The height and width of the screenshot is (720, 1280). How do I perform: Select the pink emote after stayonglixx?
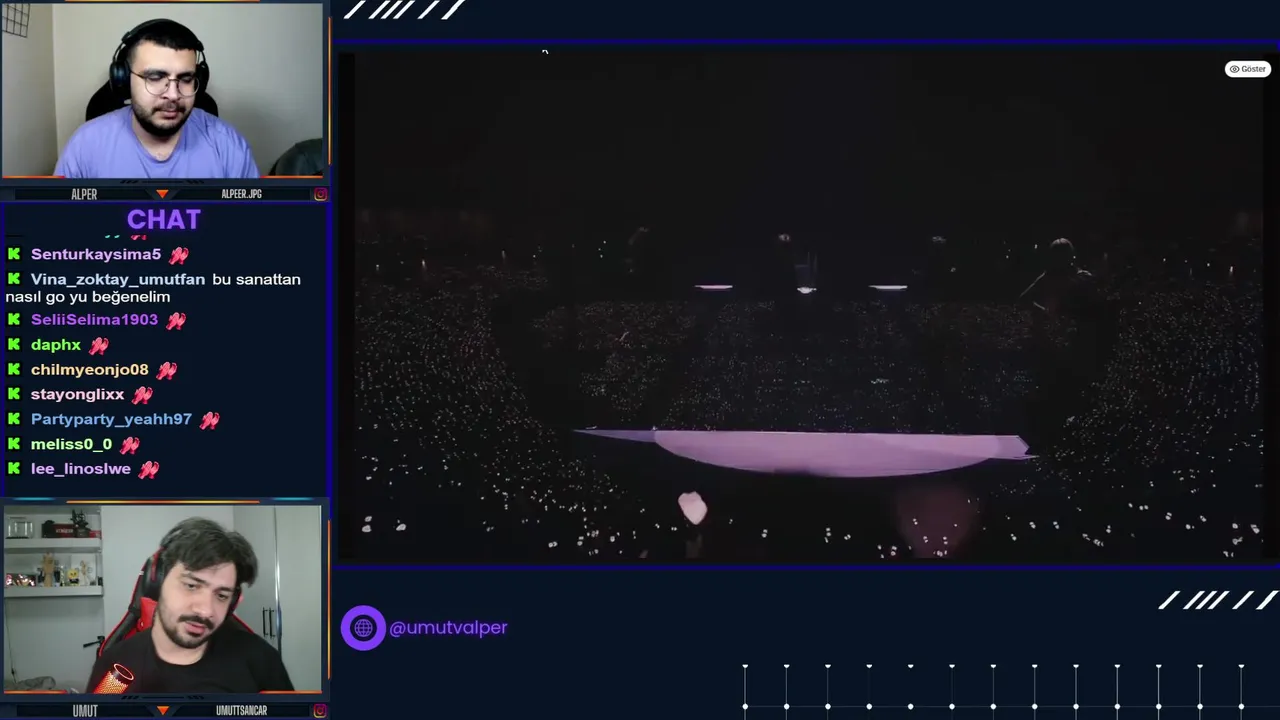(x=142, y=394)
